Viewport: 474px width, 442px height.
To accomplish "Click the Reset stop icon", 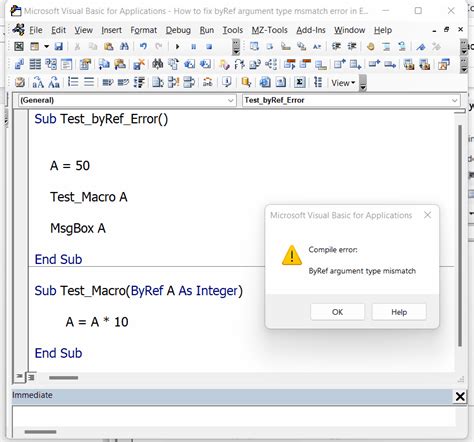I will [x=209, y=46].
